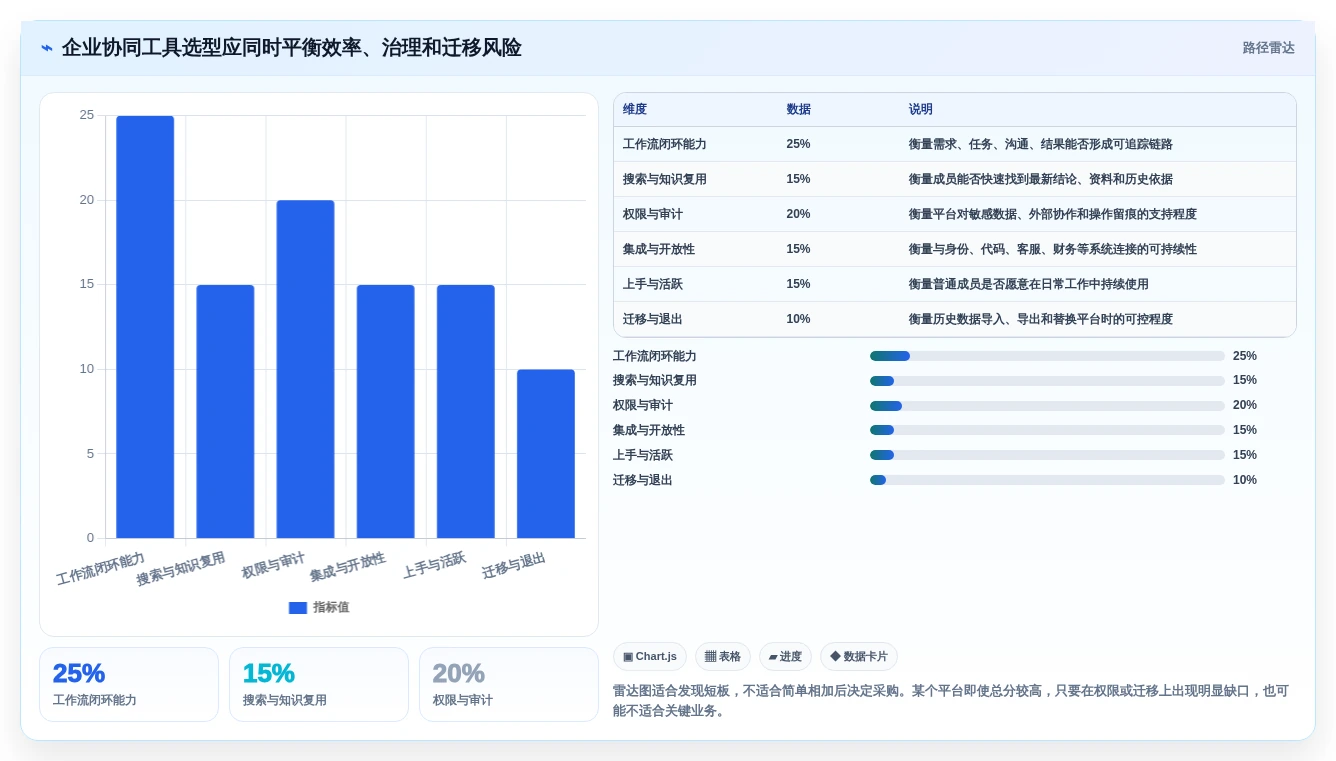This screenshot has width=1336, height=761.
Task: Click the Chart.js tag
Action: click(650, 656)
